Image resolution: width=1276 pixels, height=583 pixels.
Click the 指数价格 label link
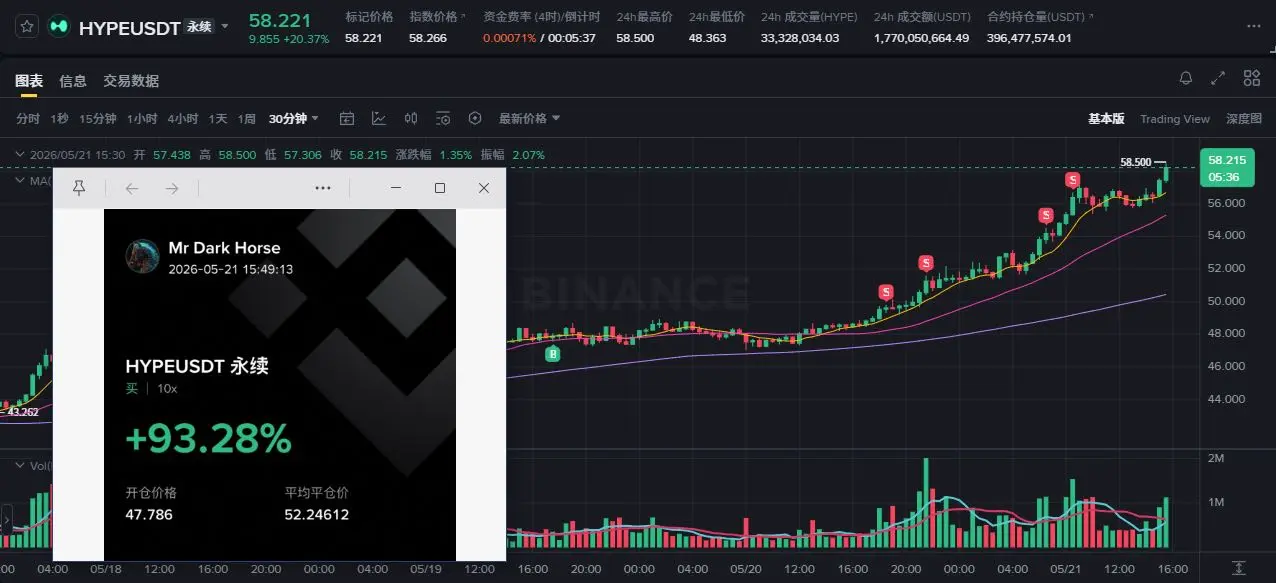tap(437, 17)
